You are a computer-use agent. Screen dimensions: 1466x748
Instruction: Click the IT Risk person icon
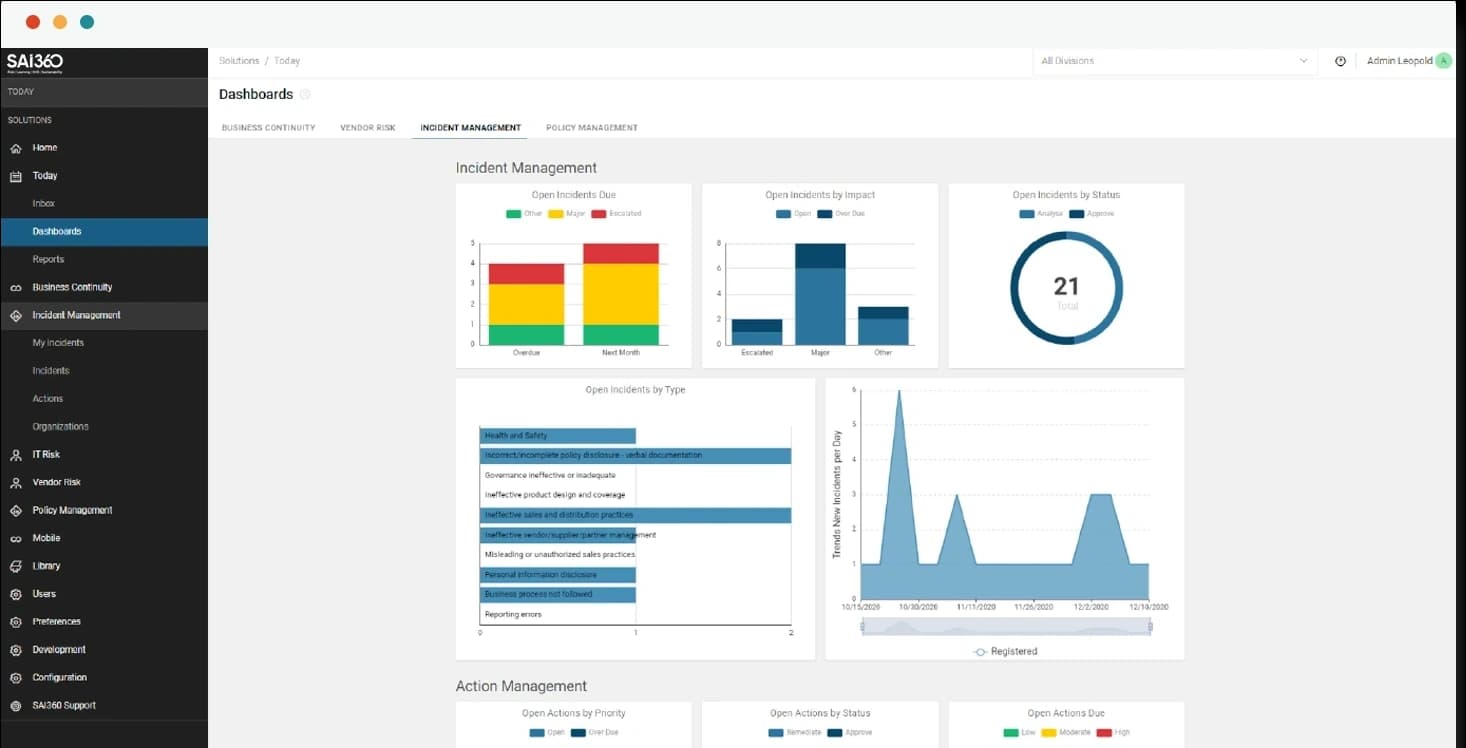click(15, 455)
